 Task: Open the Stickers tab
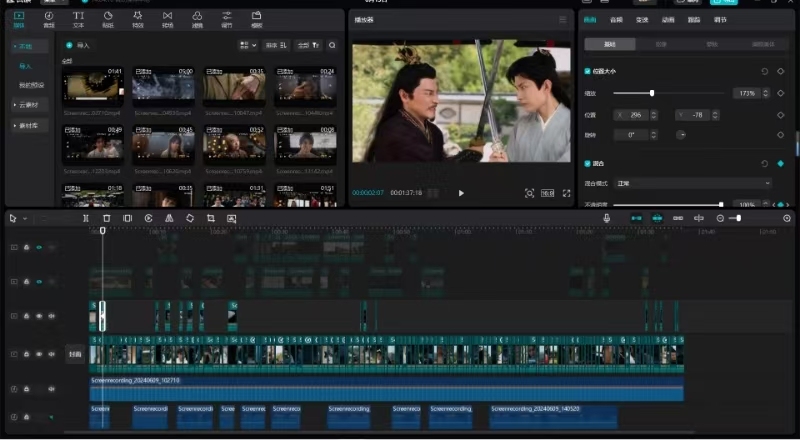[x=108, y=19]
